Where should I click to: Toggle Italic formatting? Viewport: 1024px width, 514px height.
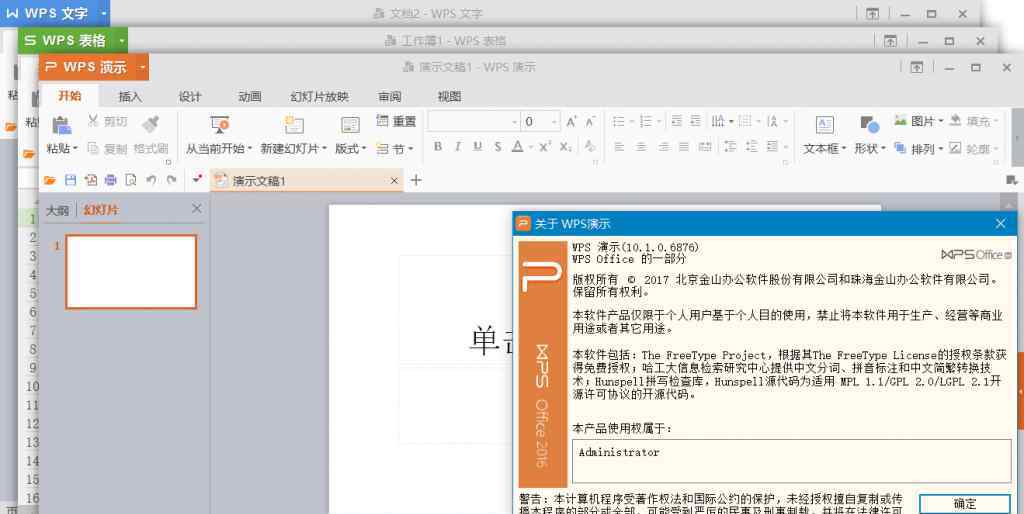click(458, 147)
